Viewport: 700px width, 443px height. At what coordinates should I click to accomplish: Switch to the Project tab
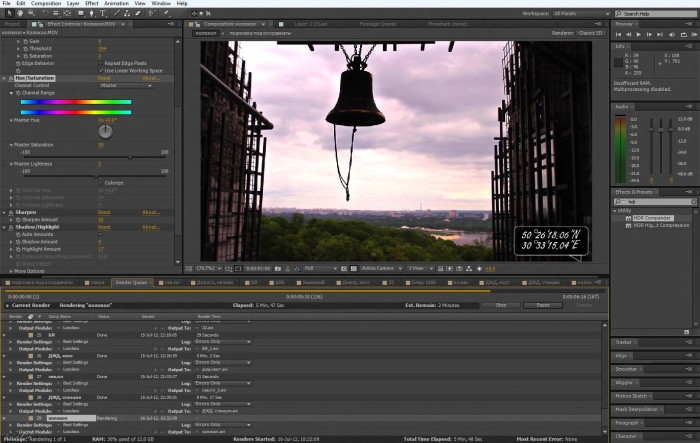[12, 24]
